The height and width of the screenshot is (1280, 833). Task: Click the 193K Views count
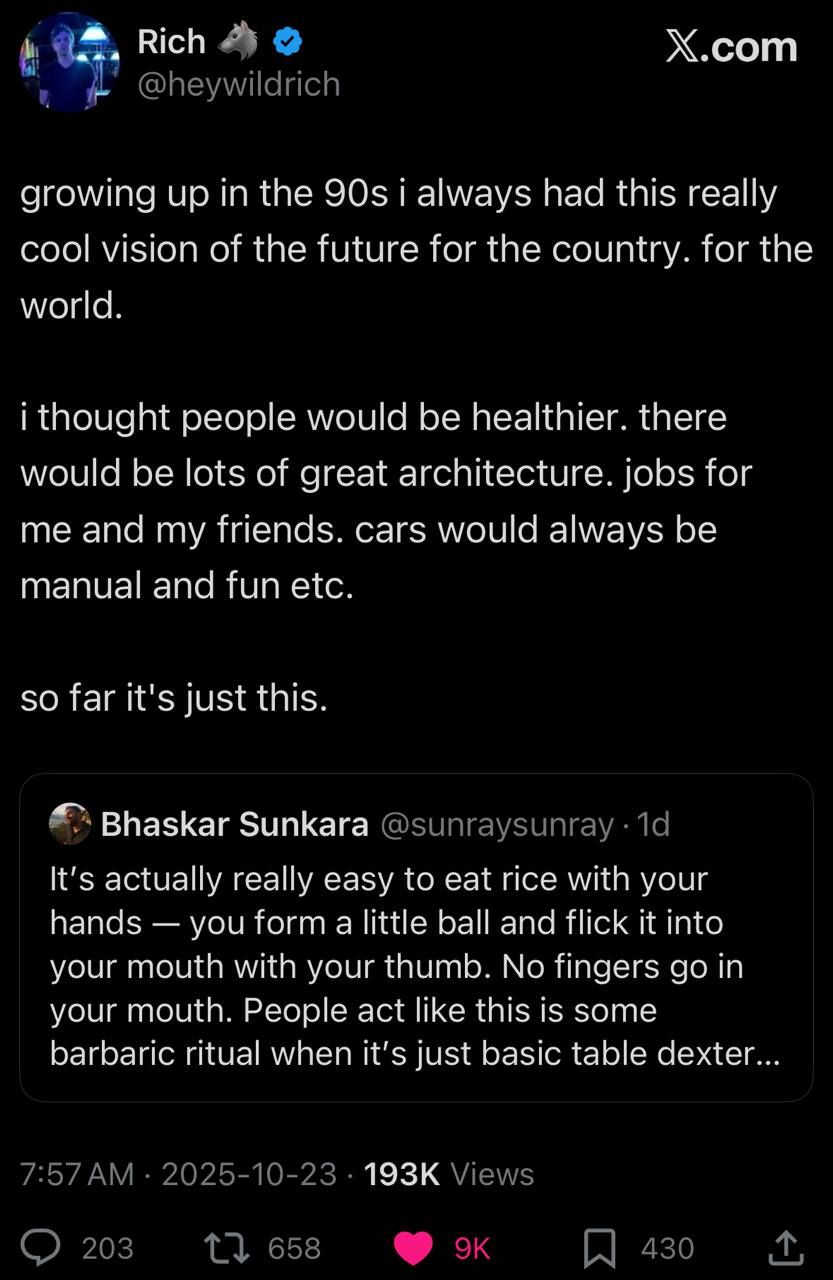click(x=449, y=1173)
